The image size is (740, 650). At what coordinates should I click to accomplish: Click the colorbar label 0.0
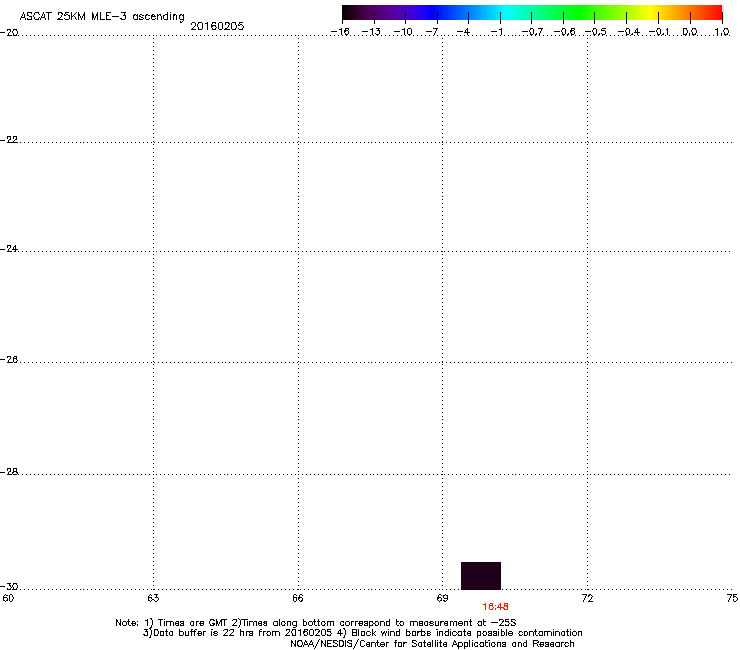(x=690, y=32)
